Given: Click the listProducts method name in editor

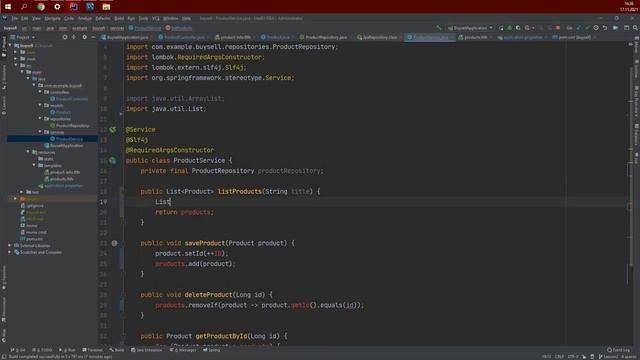Looking at the screenshot, I should 240,191.
